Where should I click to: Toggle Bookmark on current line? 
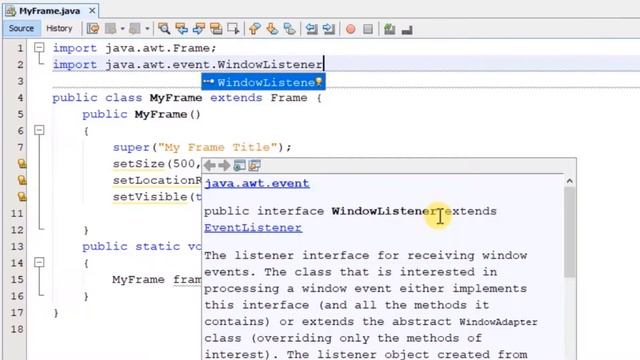(289, 29)
